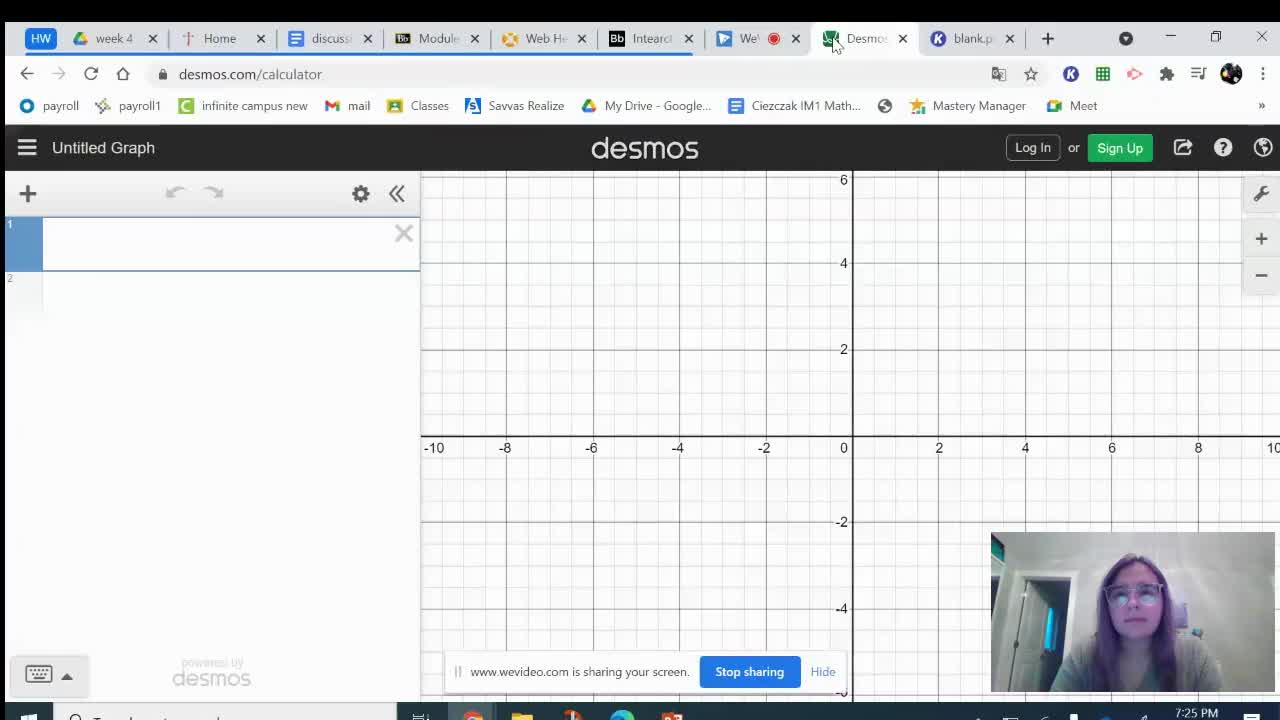Screen dimensions: 1280x720
Task: Log in to Desmos
Action: point(1033,148)
